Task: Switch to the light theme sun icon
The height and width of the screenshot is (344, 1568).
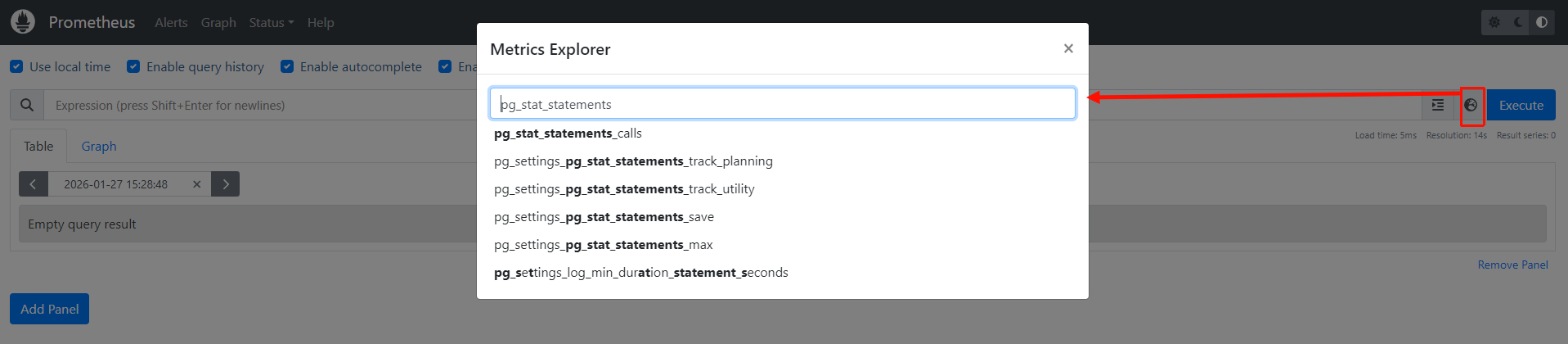Action: pos(1494,22)
